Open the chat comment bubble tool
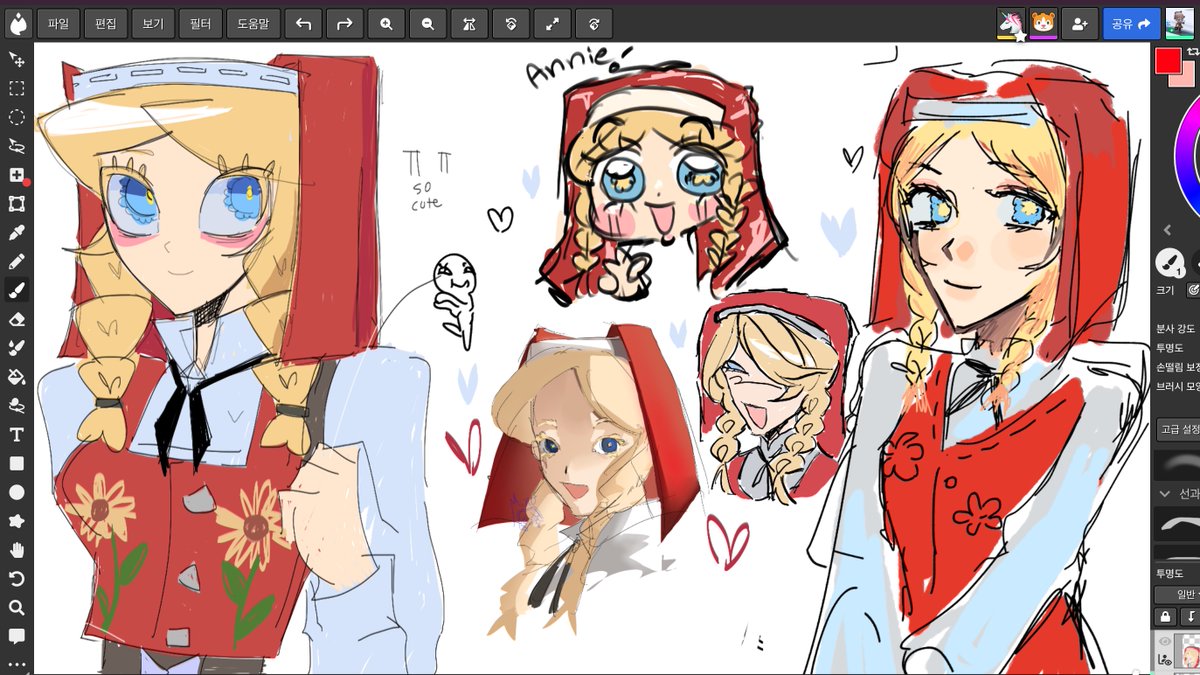This screenshot has width=1200, height=675. coord(17,636)
